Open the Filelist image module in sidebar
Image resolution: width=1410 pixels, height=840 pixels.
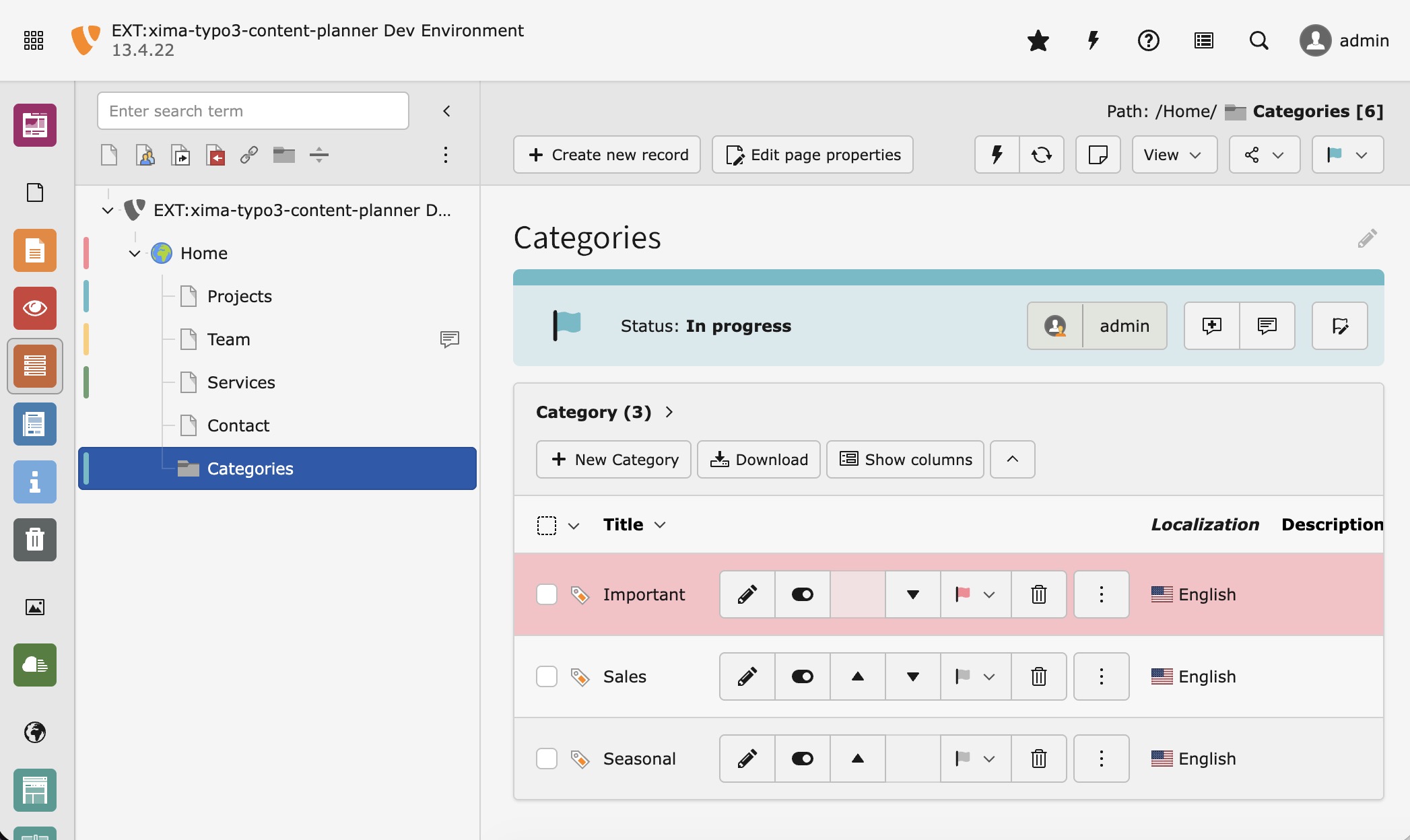click(35, 607)
